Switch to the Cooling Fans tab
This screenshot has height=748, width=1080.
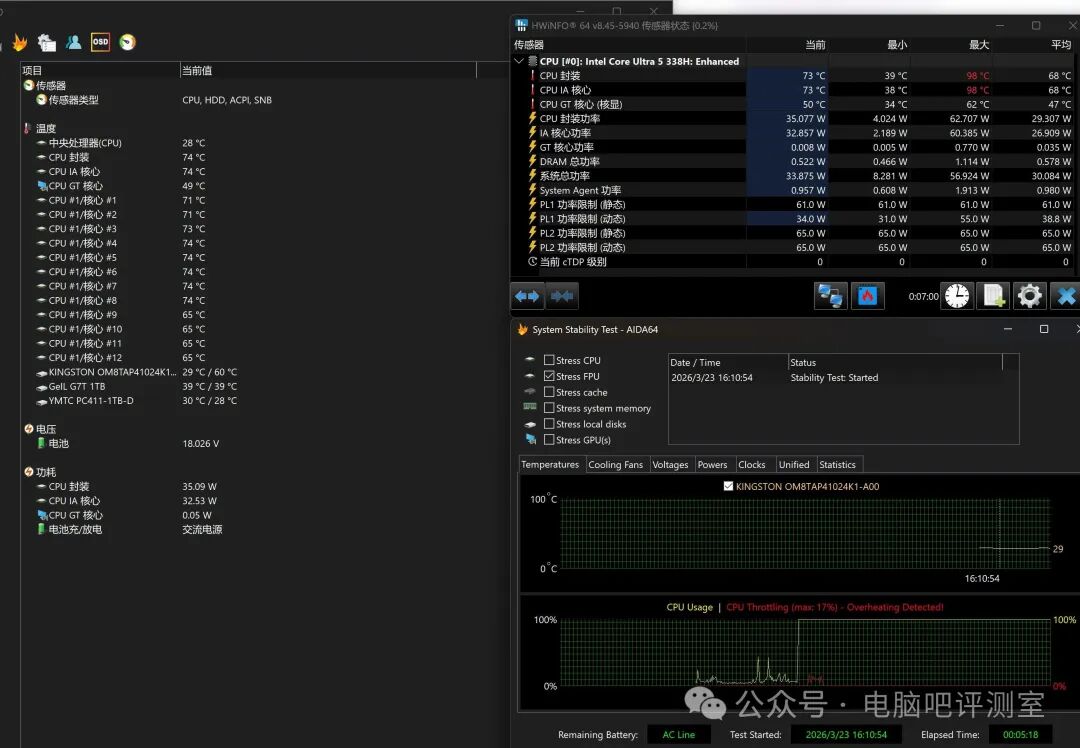pos(616,465)
